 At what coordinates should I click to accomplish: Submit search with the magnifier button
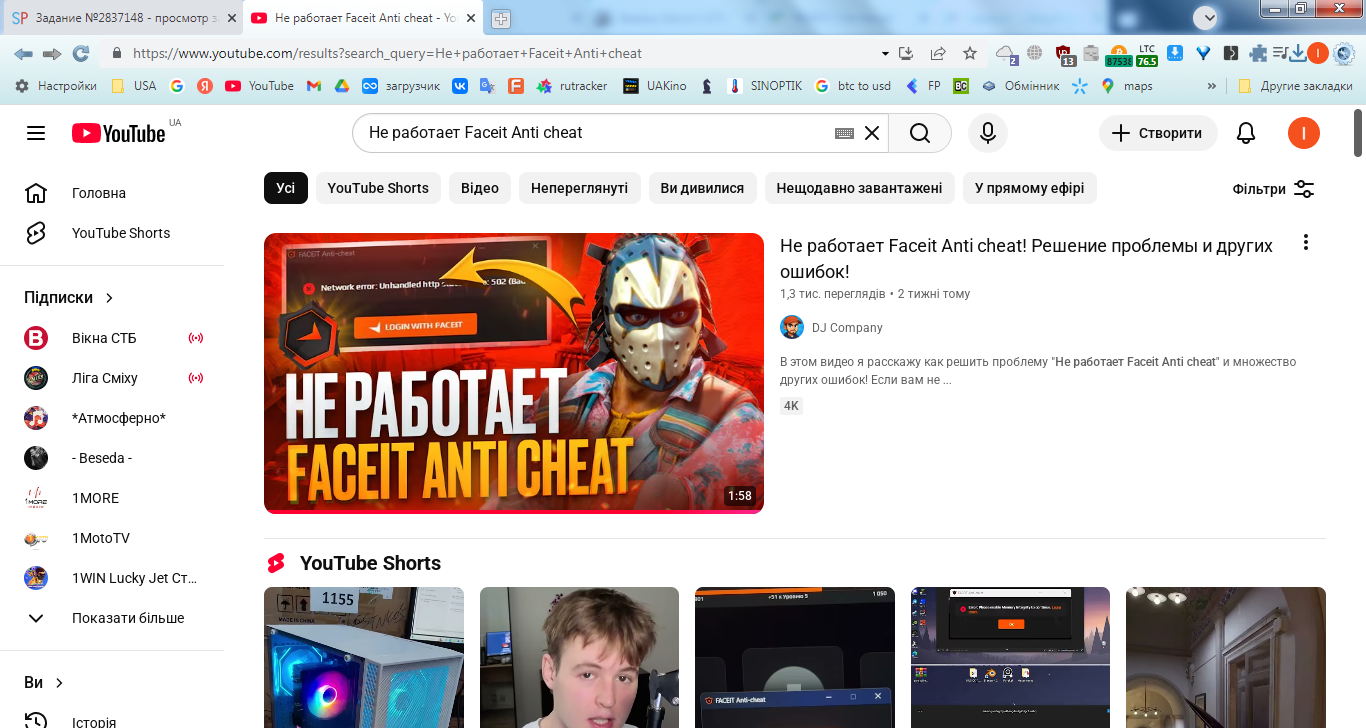click(920, 133)
